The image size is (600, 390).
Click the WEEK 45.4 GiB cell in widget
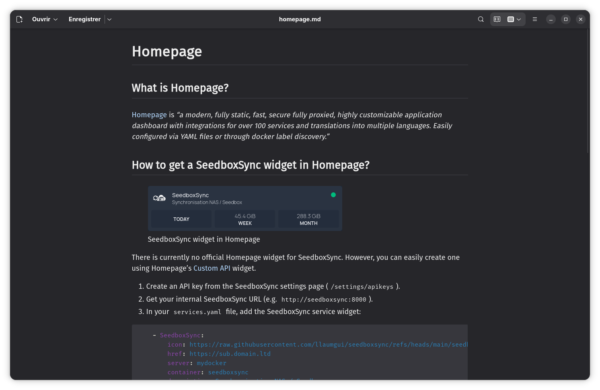(x=245, y=219)
